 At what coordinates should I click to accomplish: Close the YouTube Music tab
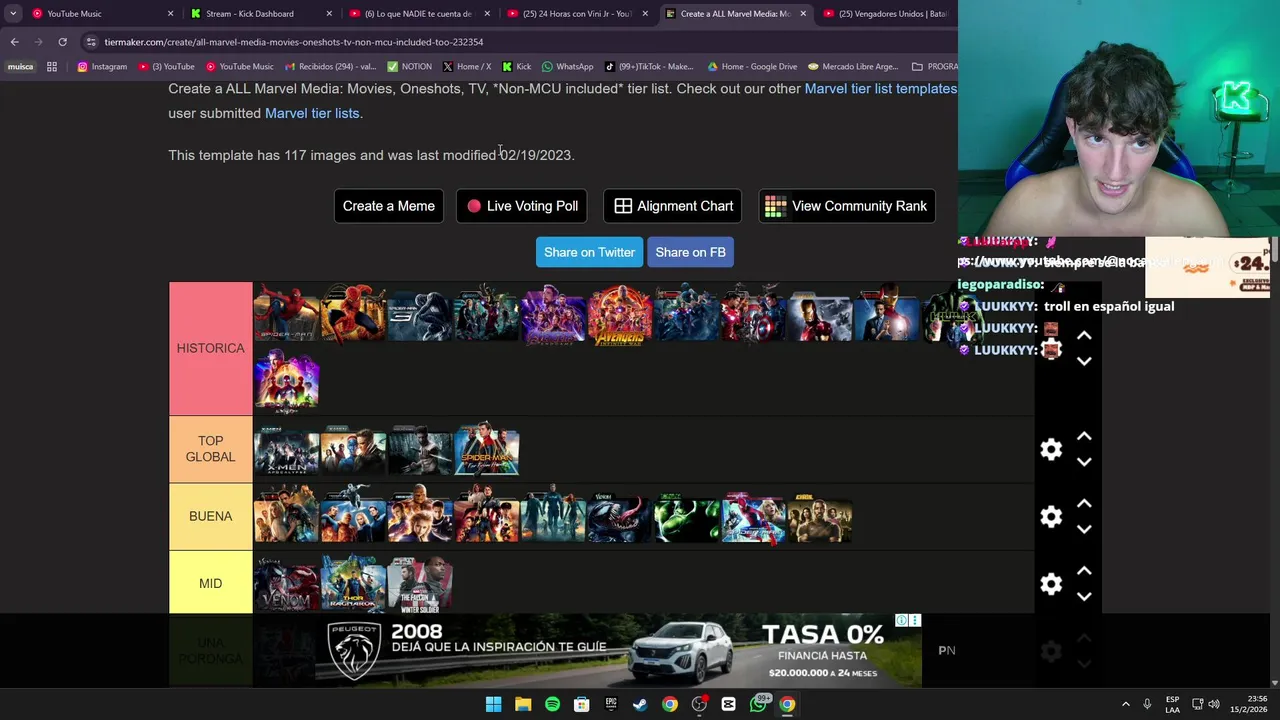pyautogui.click(x=170, y=14)
